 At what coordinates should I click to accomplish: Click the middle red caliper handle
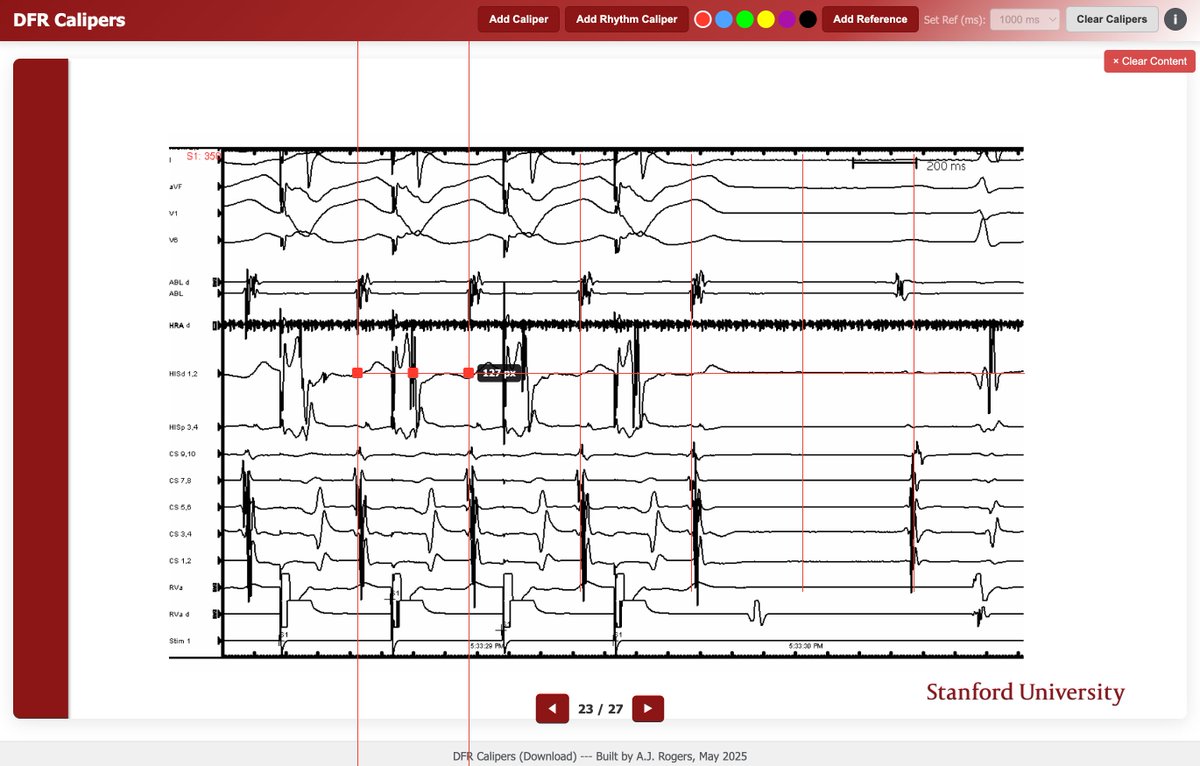point(413,373)
